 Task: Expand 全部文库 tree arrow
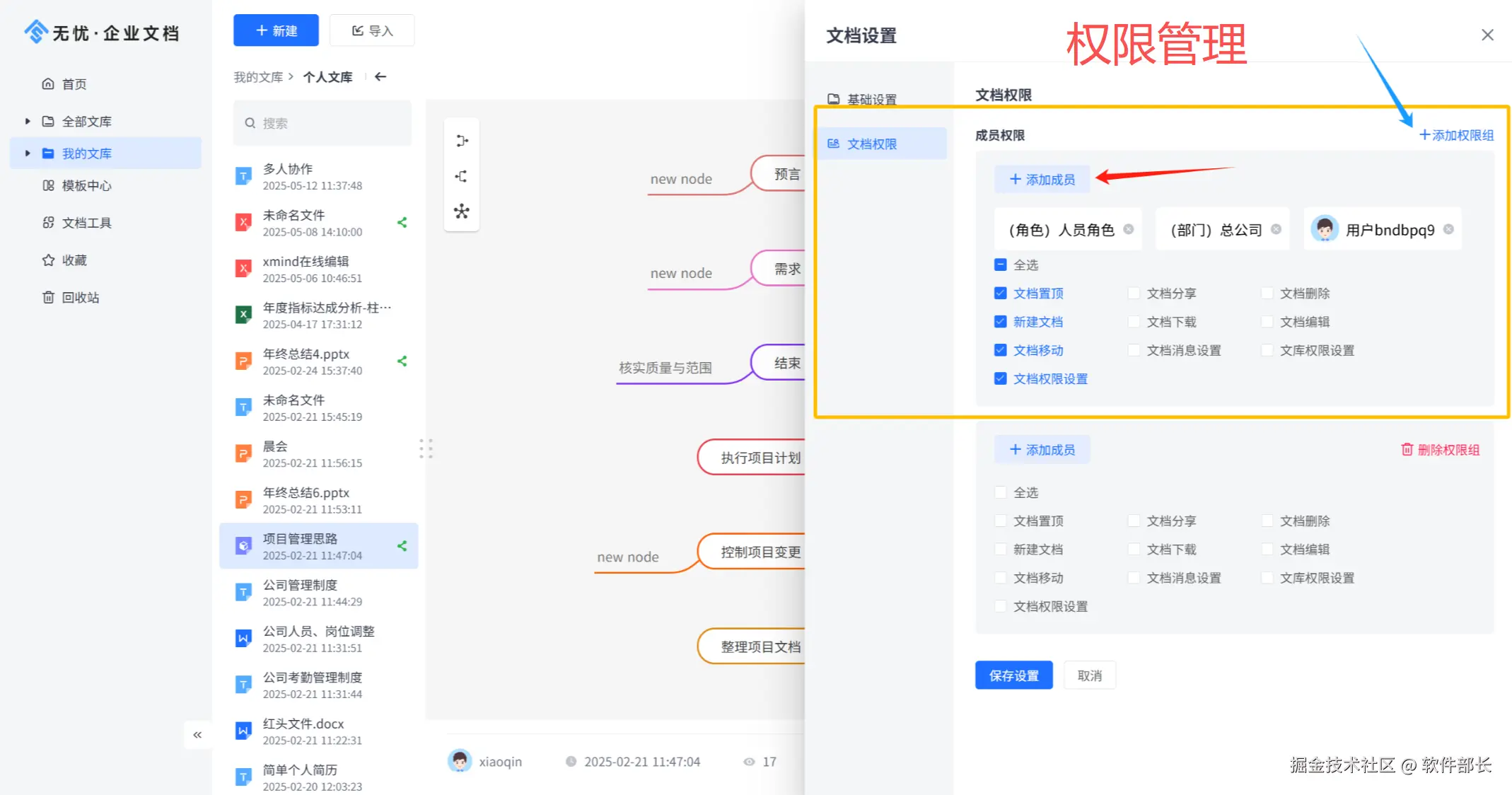pyautogui.click(x=28, y=122)
